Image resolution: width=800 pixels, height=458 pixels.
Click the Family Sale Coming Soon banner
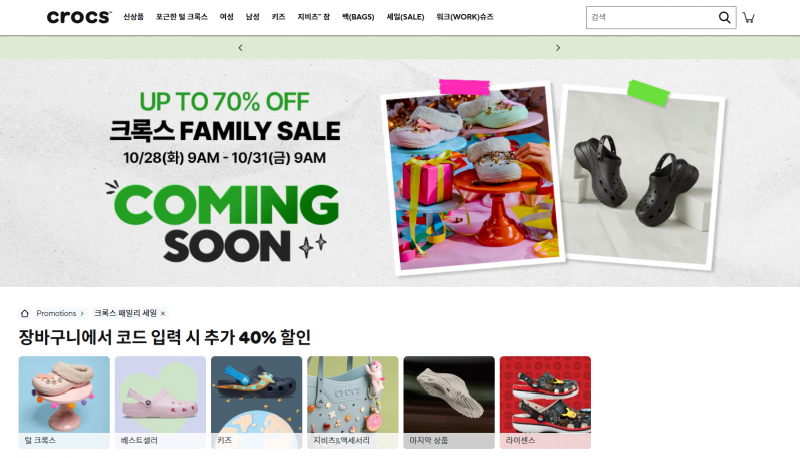[400, 173]
